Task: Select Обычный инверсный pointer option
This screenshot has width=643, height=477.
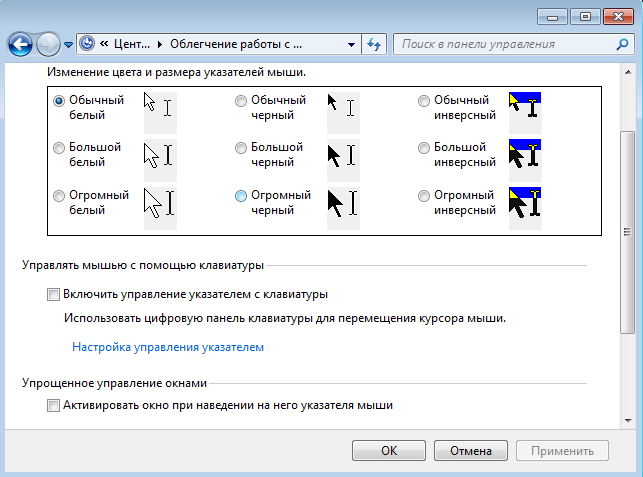Action: [x=424, y=100]
